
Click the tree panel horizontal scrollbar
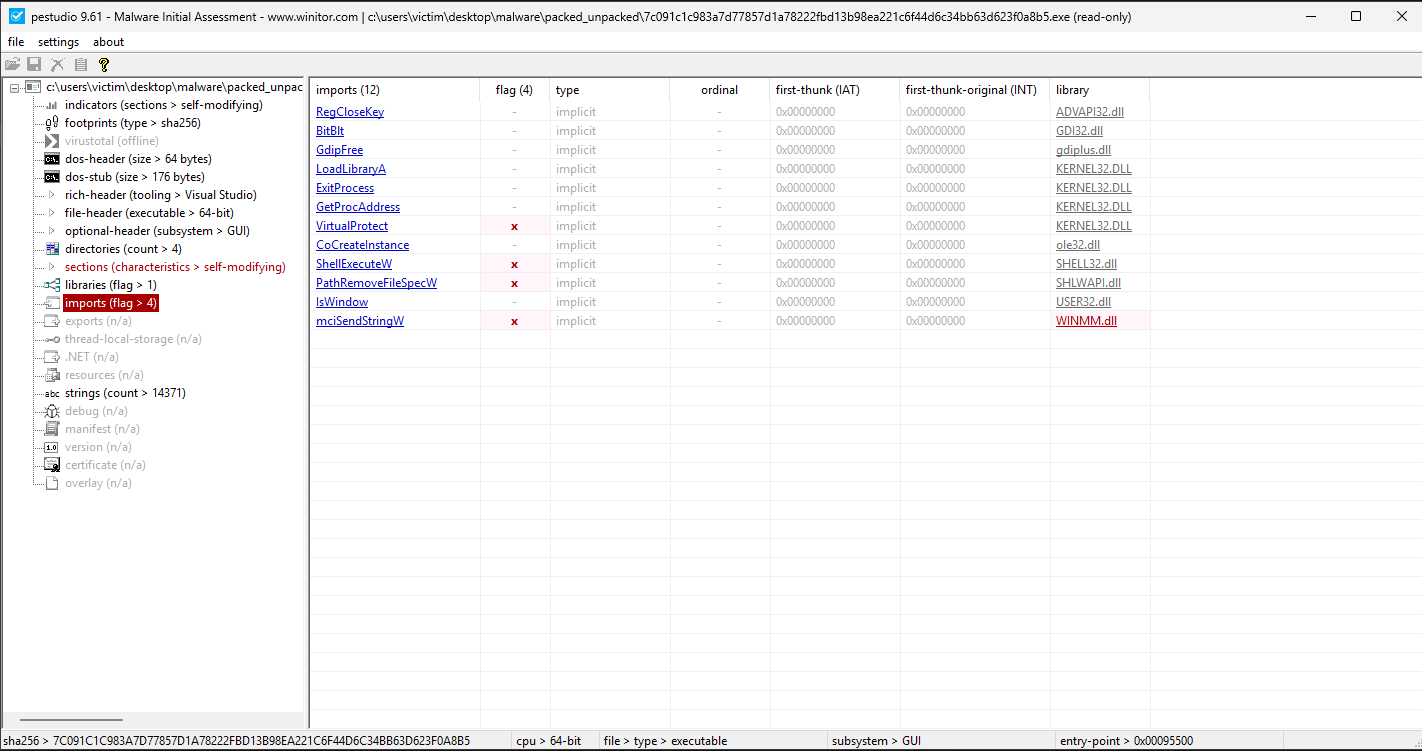71,719
